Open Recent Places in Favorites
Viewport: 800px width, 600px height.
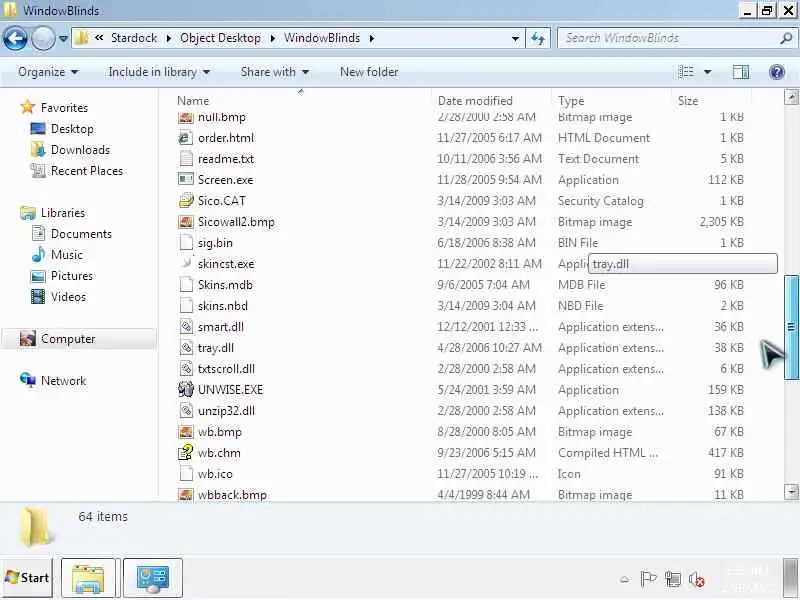point(87,170)
